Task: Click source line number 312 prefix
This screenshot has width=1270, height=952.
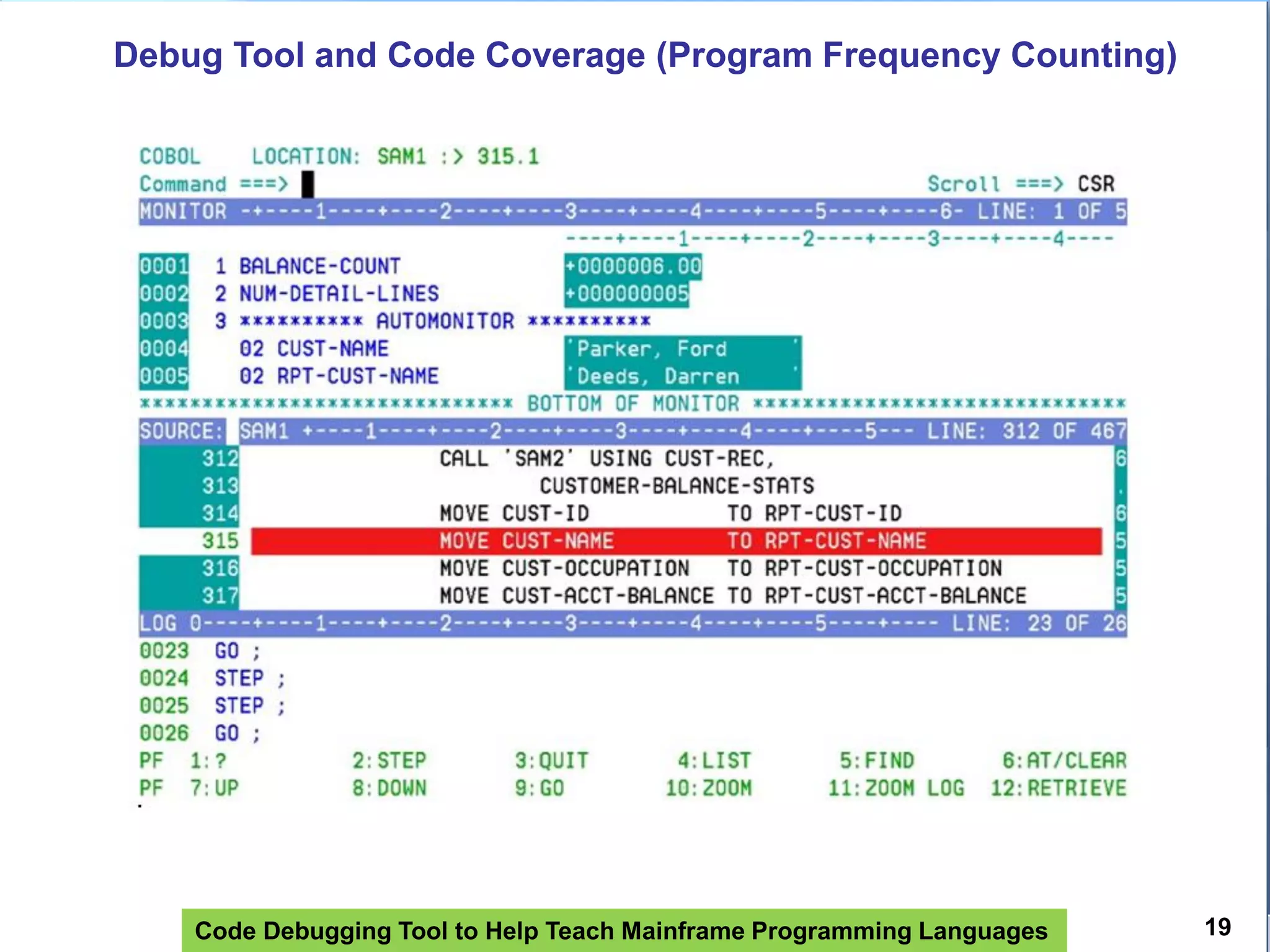Action: pyautogui.click(x=220, y=459)
